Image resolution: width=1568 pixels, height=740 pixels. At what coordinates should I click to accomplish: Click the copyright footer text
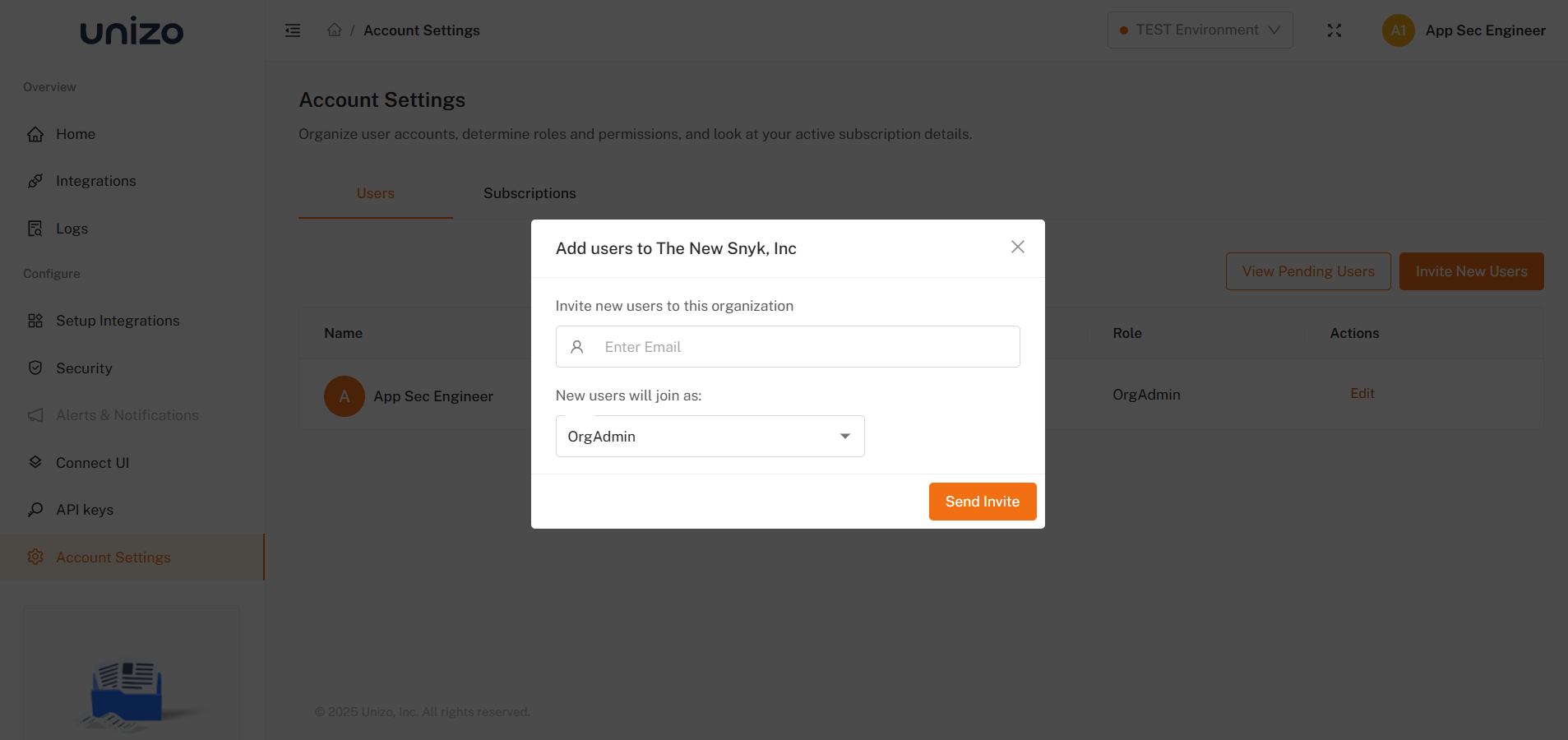click(x=422, y=712)
